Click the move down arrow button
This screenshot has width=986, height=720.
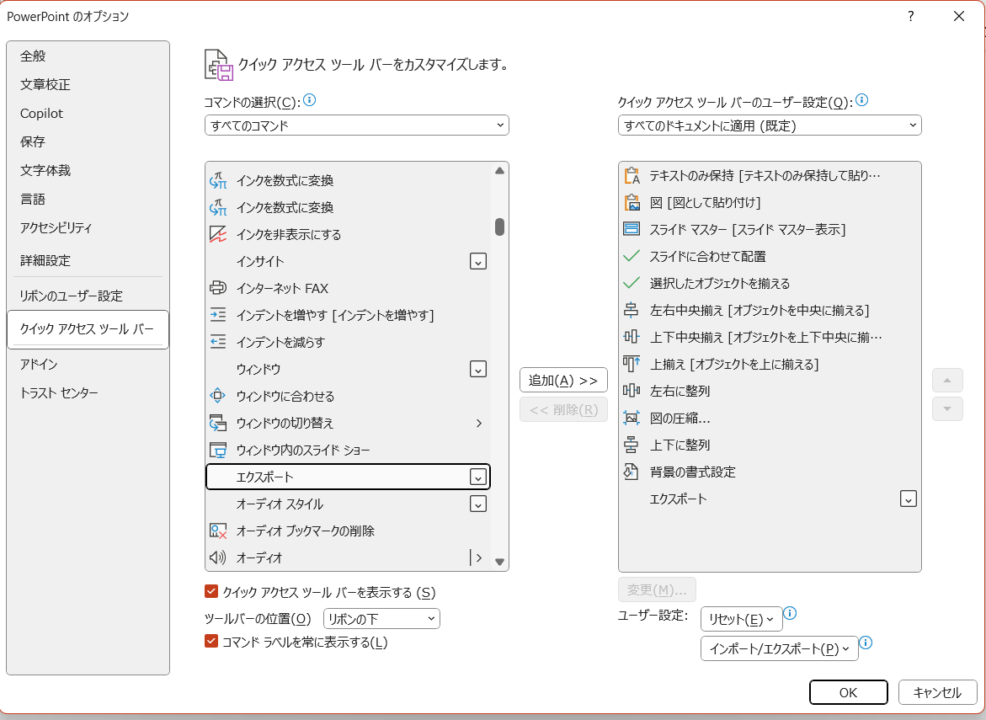tap(948, 409)
